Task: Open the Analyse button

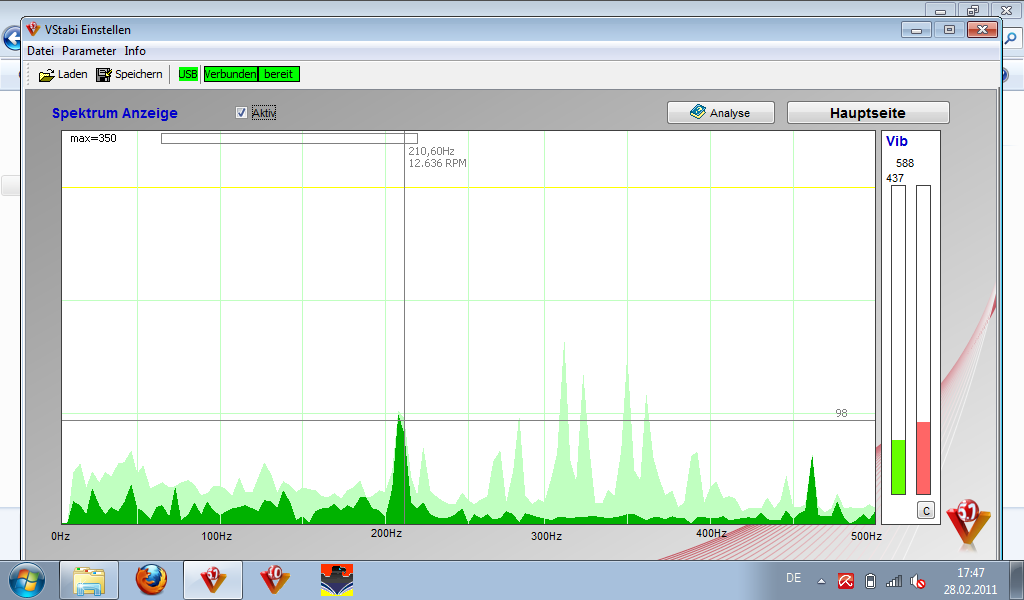Action: [720, 113]
